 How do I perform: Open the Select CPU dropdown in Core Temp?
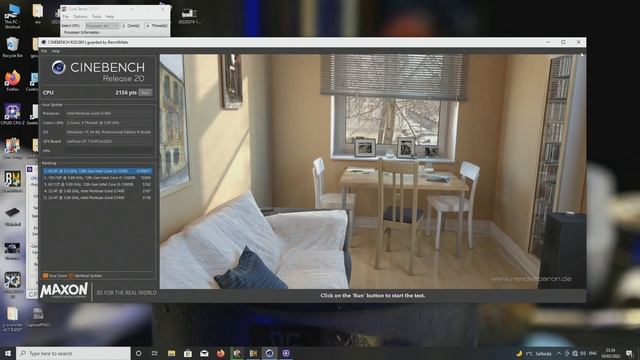click(x=102, y=26)
